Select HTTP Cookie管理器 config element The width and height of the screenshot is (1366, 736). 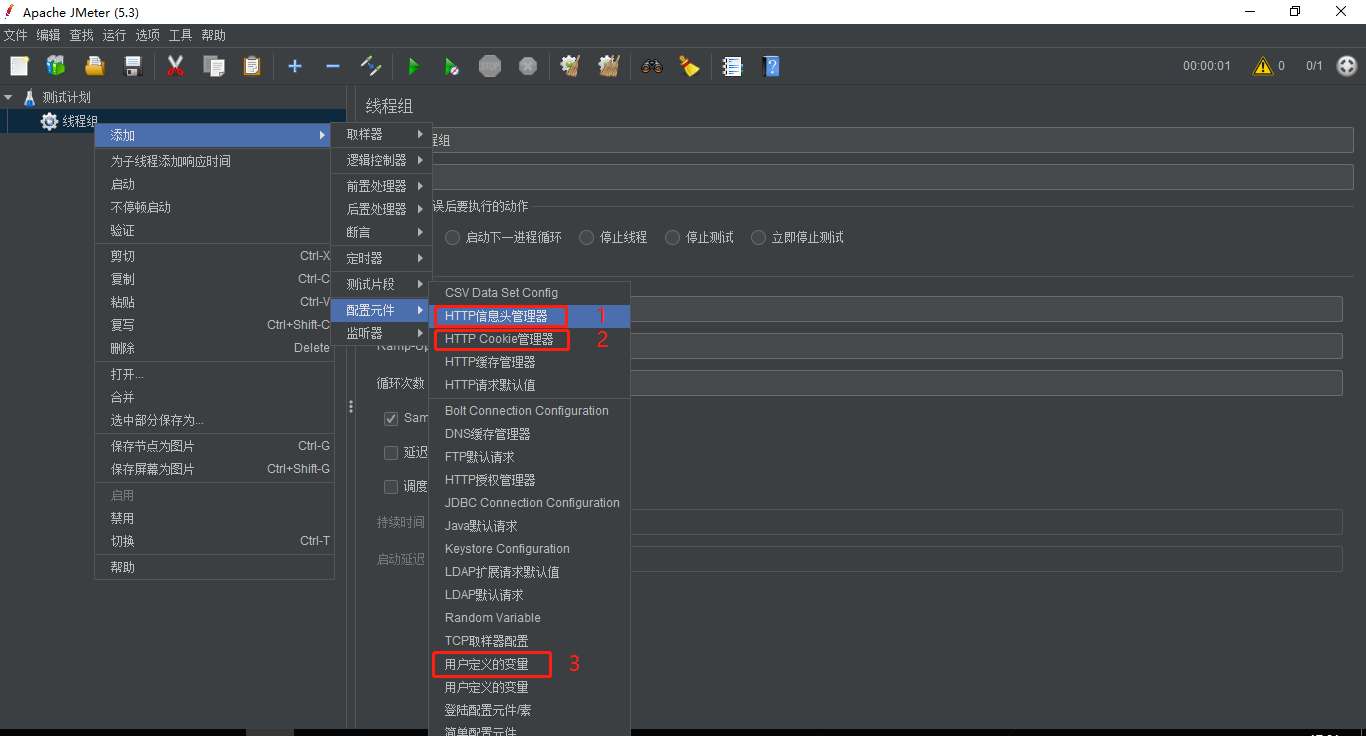point(530,339)
